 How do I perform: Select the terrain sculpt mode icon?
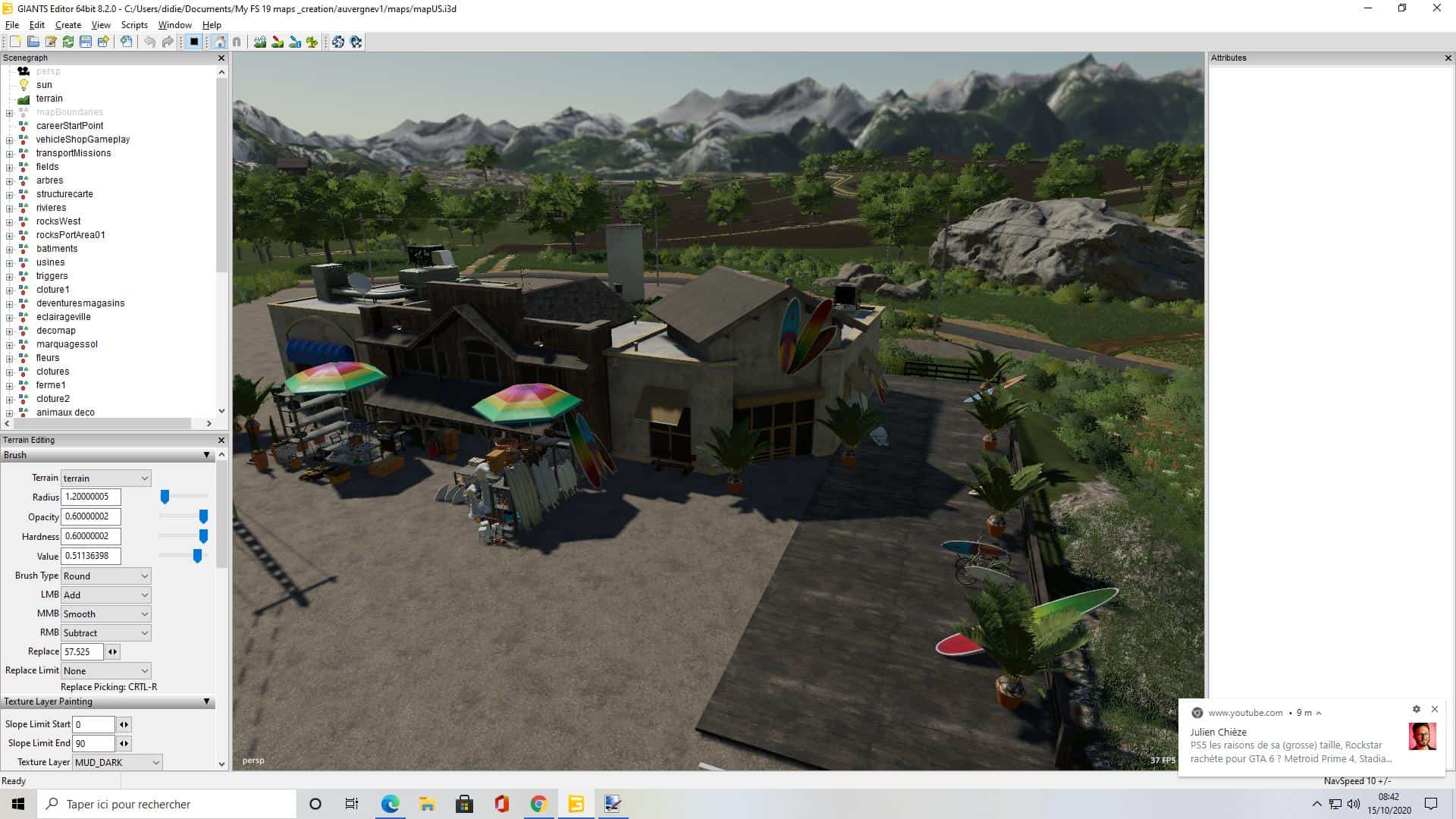coord(260,42)
